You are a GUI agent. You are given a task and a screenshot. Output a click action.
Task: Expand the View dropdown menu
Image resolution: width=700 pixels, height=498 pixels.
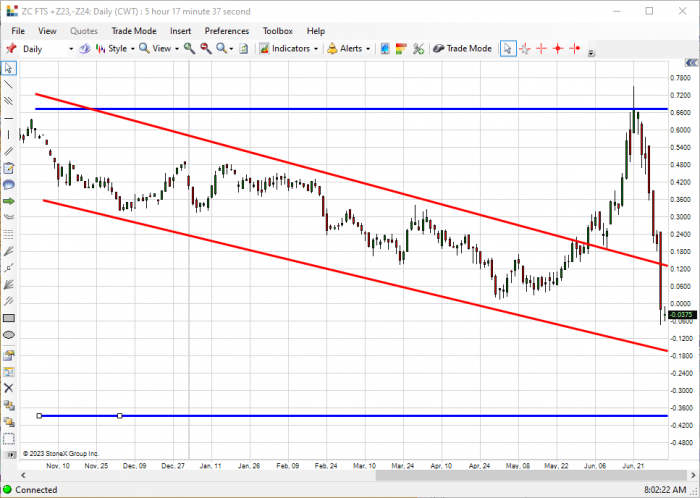click(177, 49)
